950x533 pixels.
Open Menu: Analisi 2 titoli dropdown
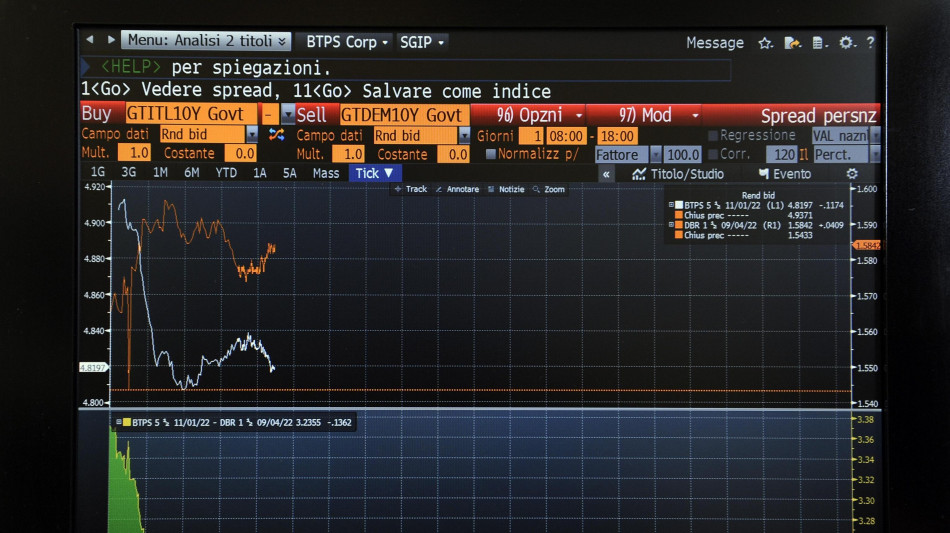(x=206, y=41)
